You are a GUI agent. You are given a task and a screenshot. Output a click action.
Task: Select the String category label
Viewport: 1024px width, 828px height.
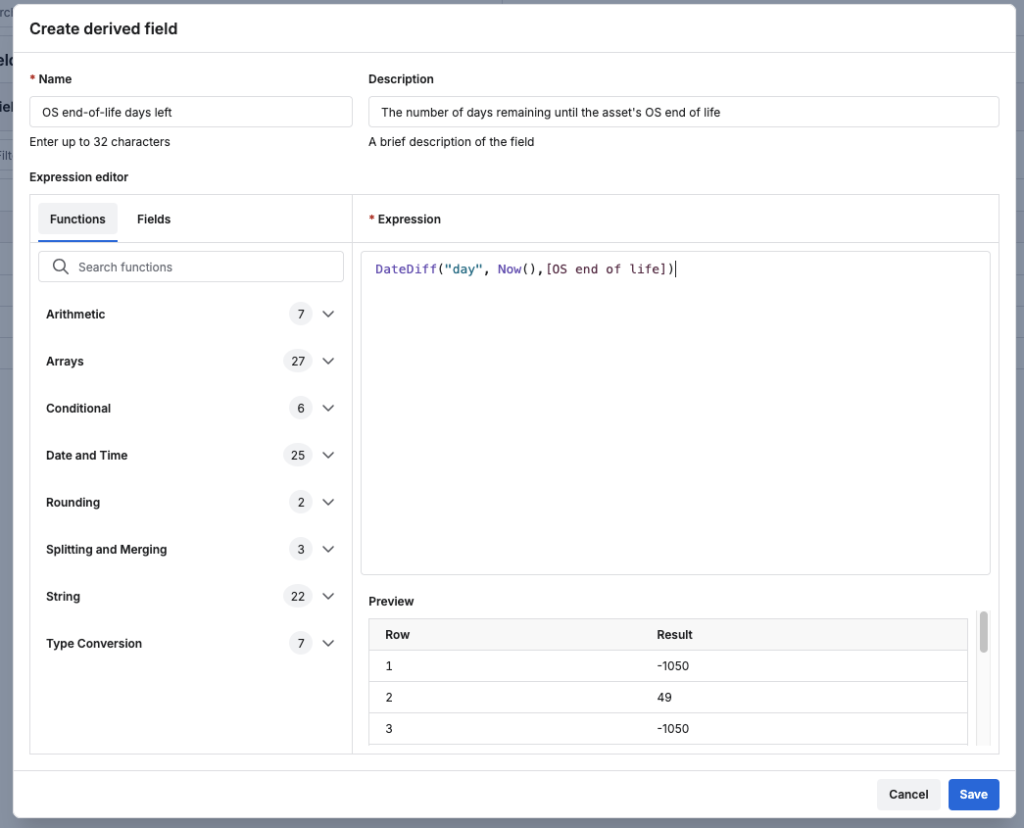pyautogui.click(x=63, y=596)
